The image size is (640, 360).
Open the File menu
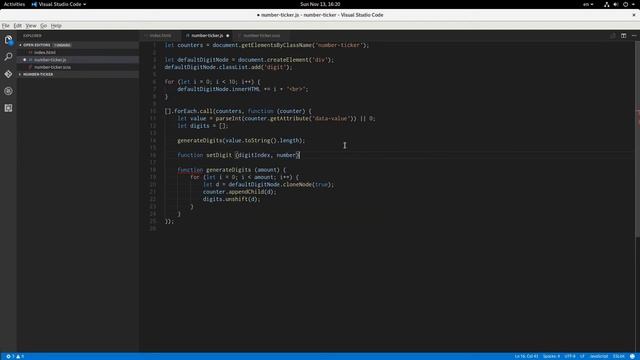click(6, 25)
